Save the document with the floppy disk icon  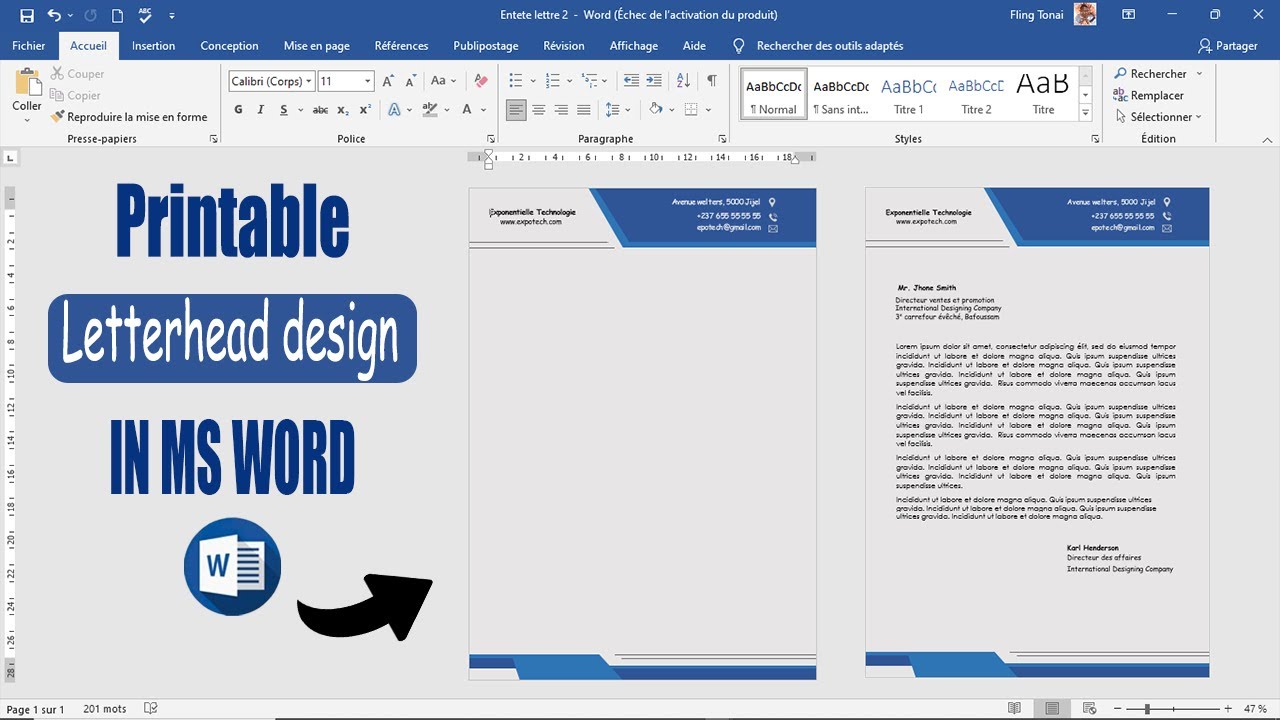[x=27, y=15]
